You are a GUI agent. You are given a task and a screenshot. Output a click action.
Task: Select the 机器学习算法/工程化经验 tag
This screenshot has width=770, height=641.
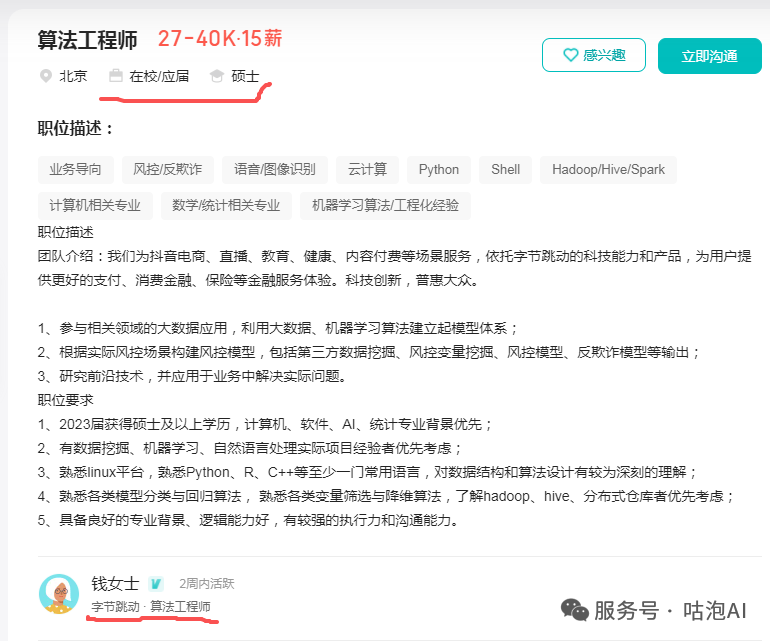pos(385,205)
